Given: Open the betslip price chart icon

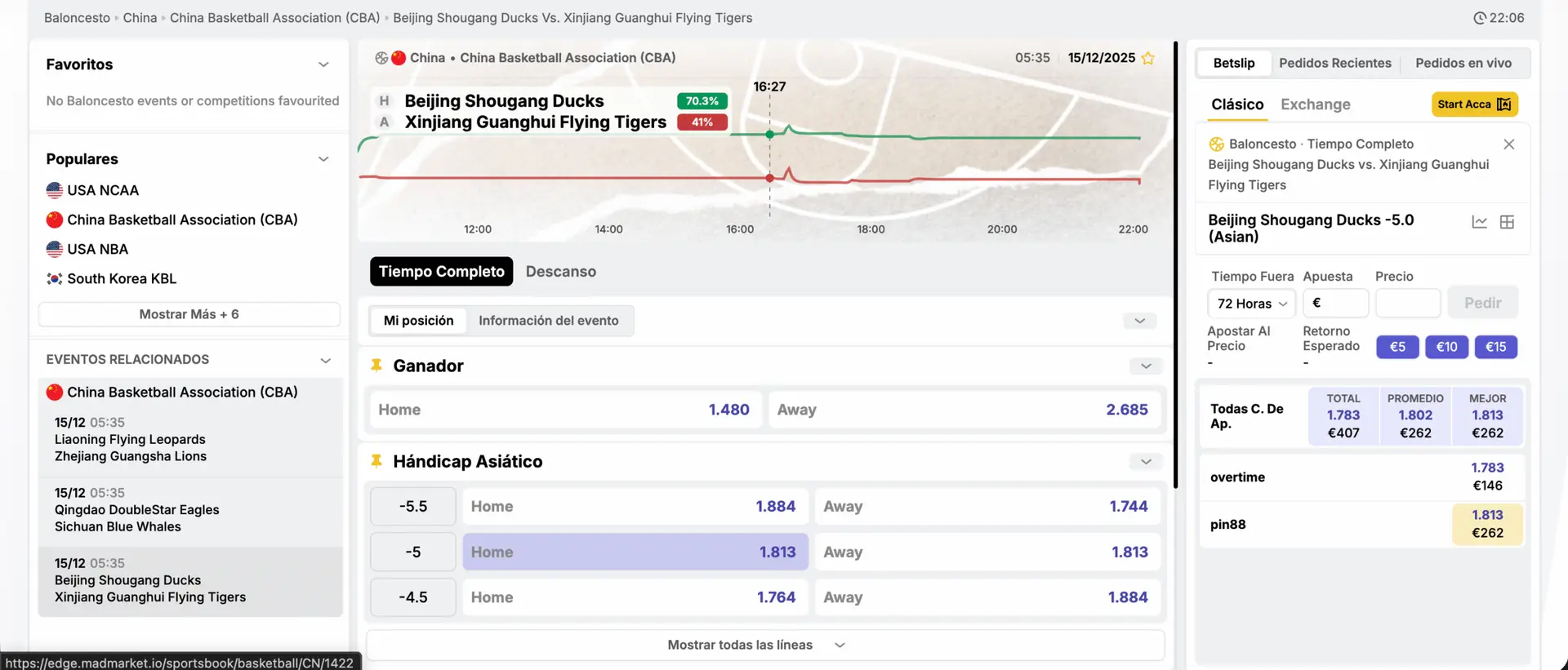Looking at the screenshot, I should point(1479,222).
